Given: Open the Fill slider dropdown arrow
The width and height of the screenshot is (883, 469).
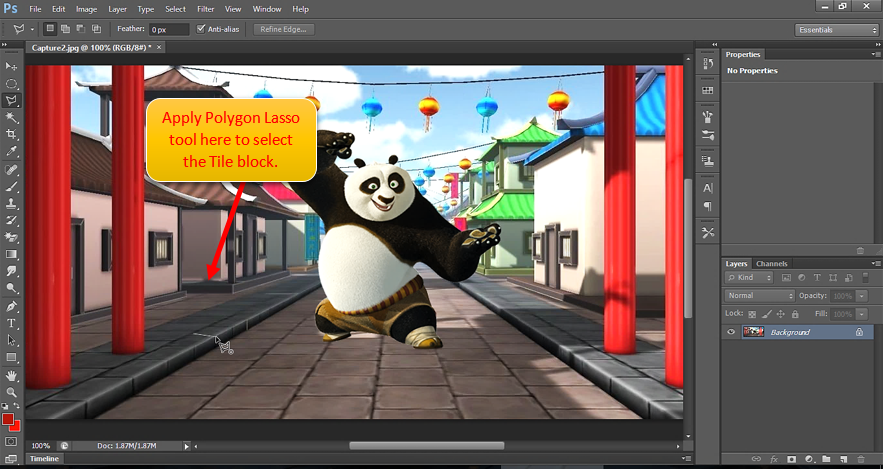Looking at the screenshot, I should click(862, 314).
